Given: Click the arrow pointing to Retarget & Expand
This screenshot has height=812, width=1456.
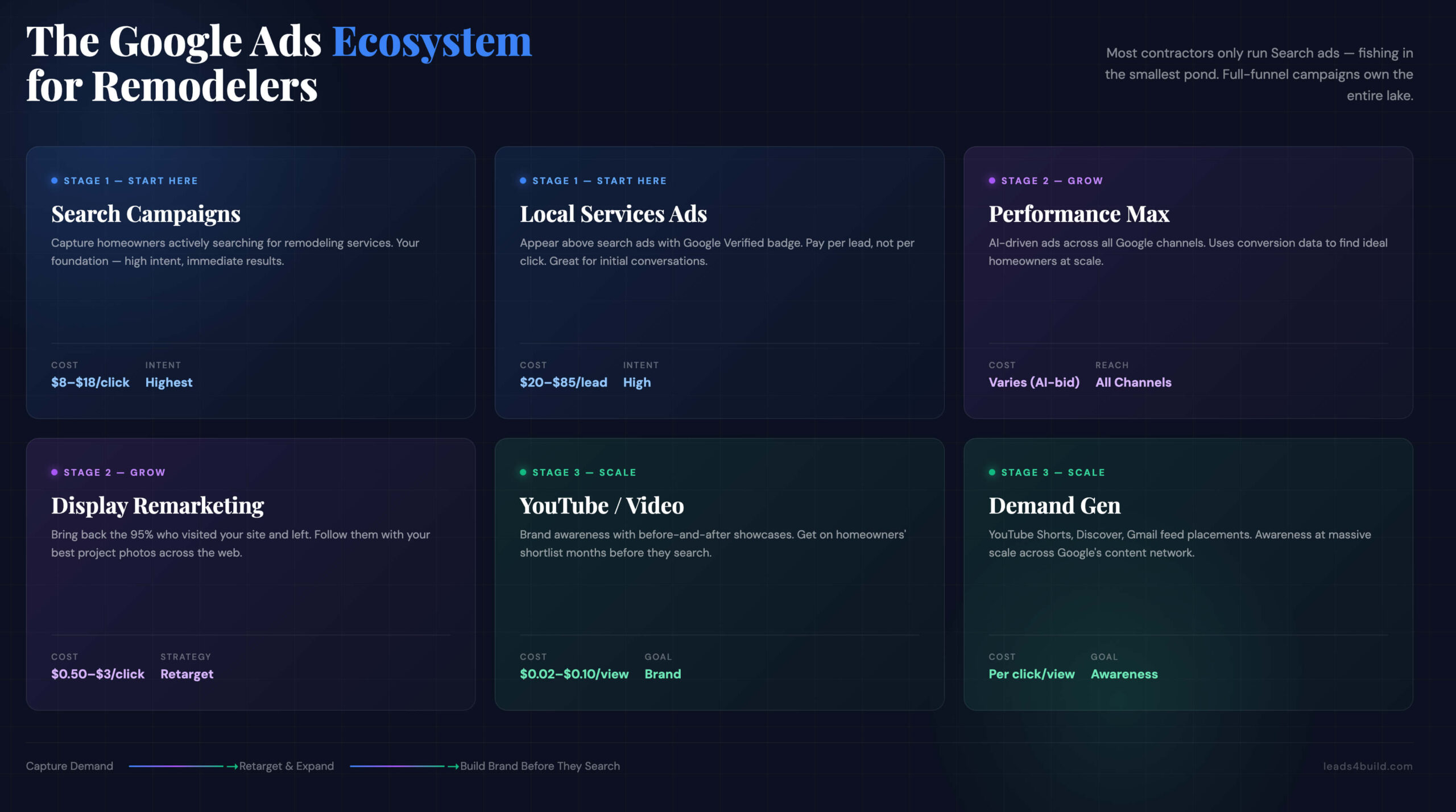Looking at the screenshot, I should pyautogui.click(x=232, y=767).
